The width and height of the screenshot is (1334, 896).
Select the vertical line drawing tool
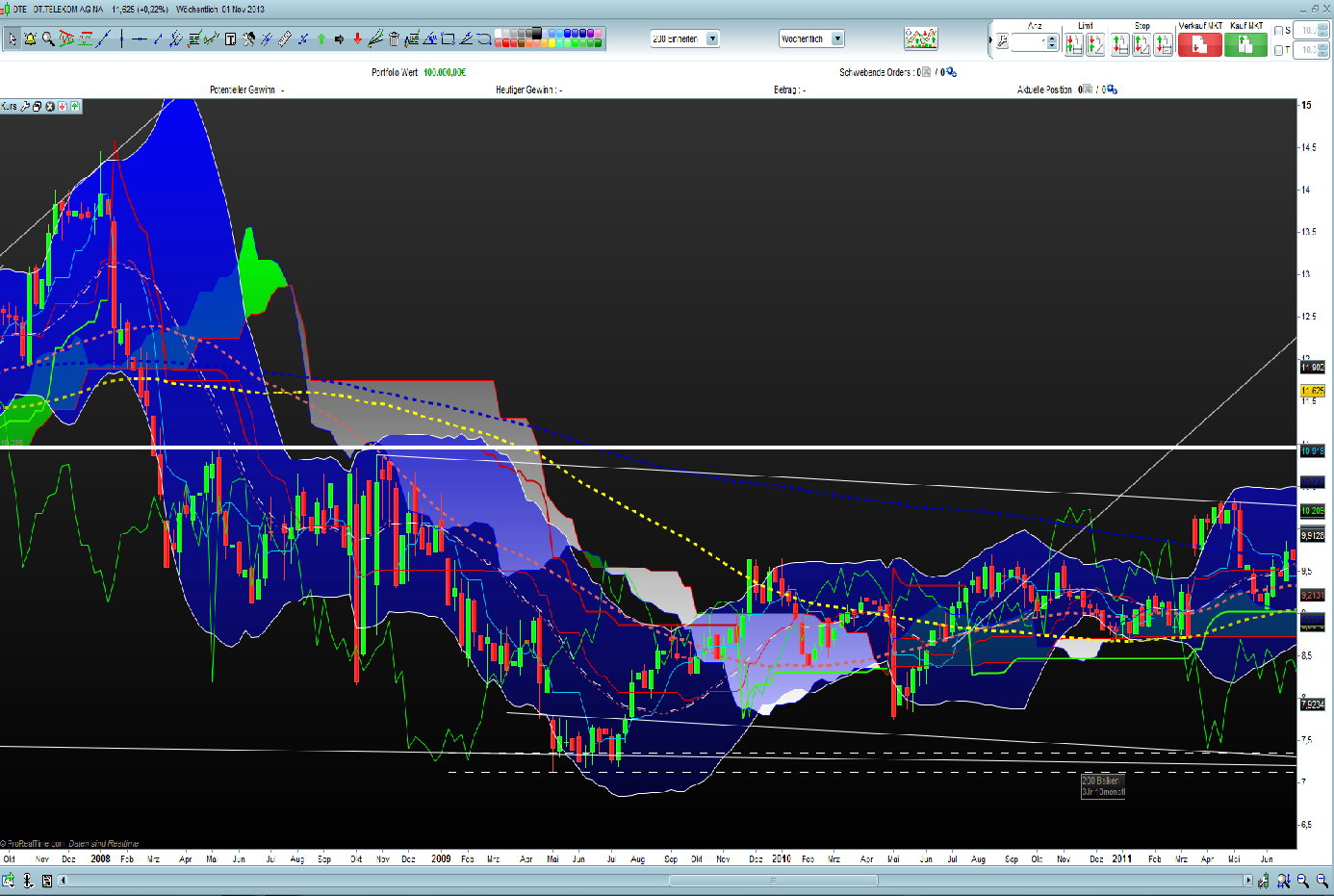click(x=122, y=39)
